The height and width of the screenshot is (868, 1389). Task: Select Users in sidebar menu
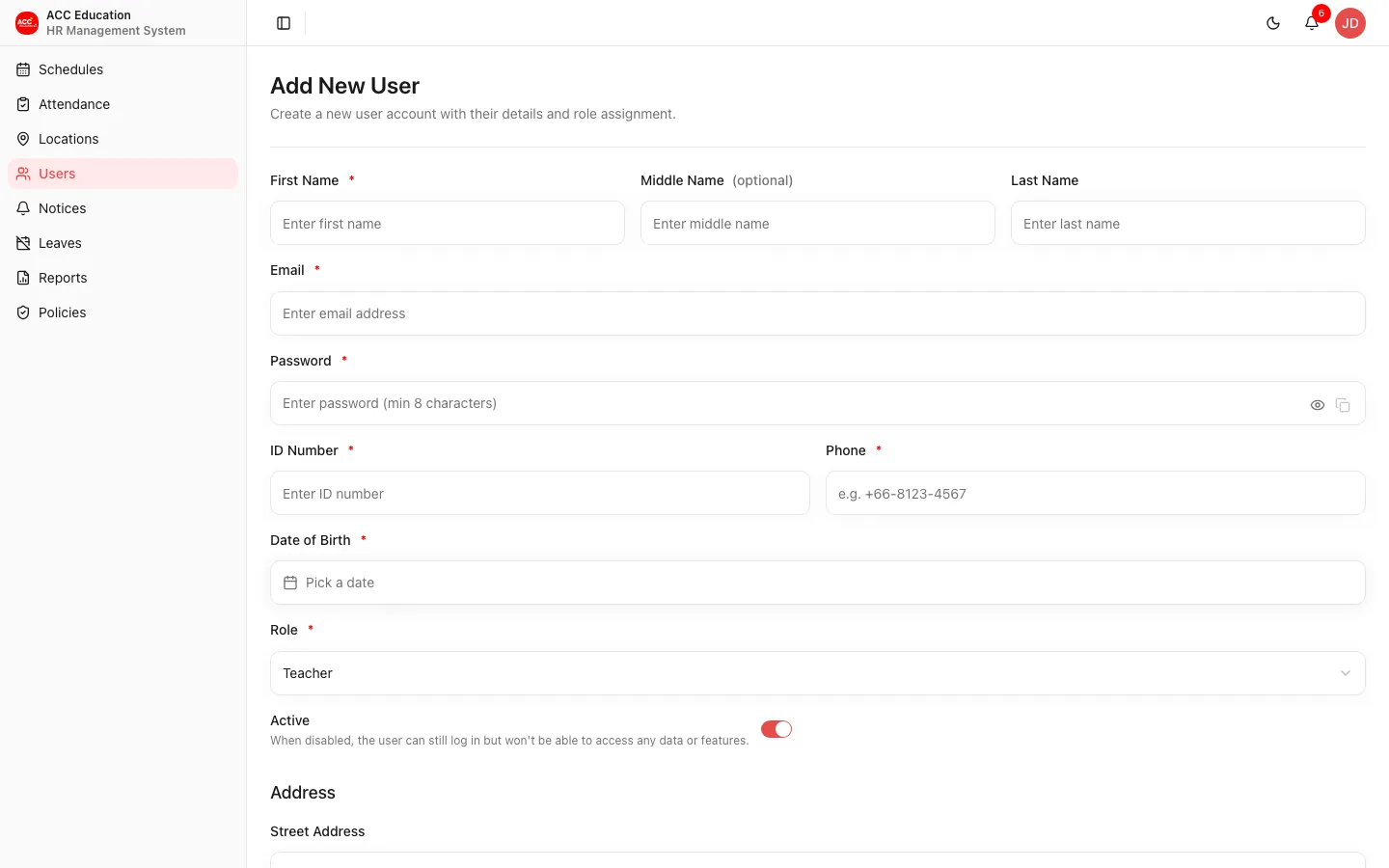[x=123, y=174]
